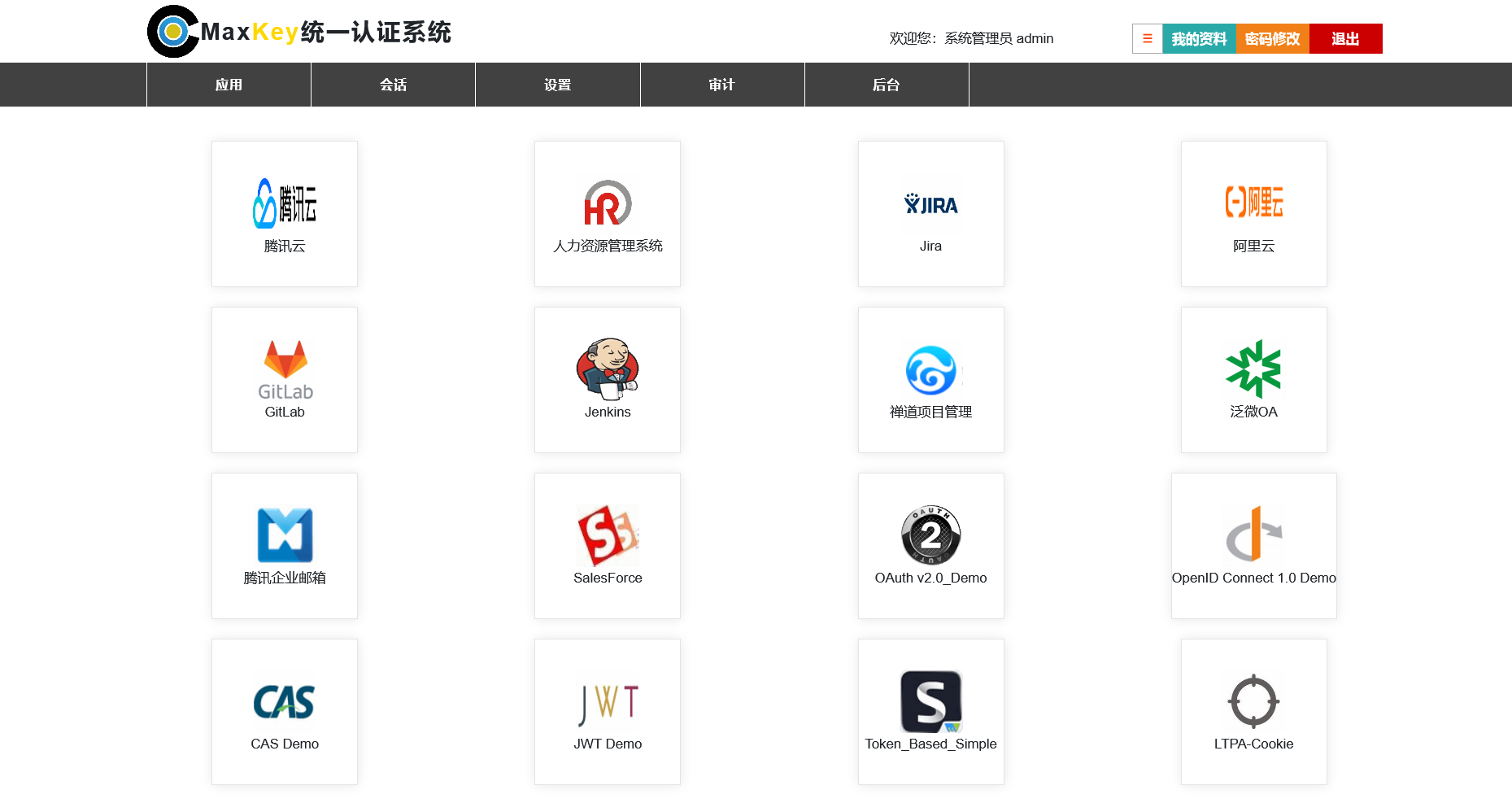Open the Jira application logo
The image size is (1512, 803).
click(x=930, y=204)
